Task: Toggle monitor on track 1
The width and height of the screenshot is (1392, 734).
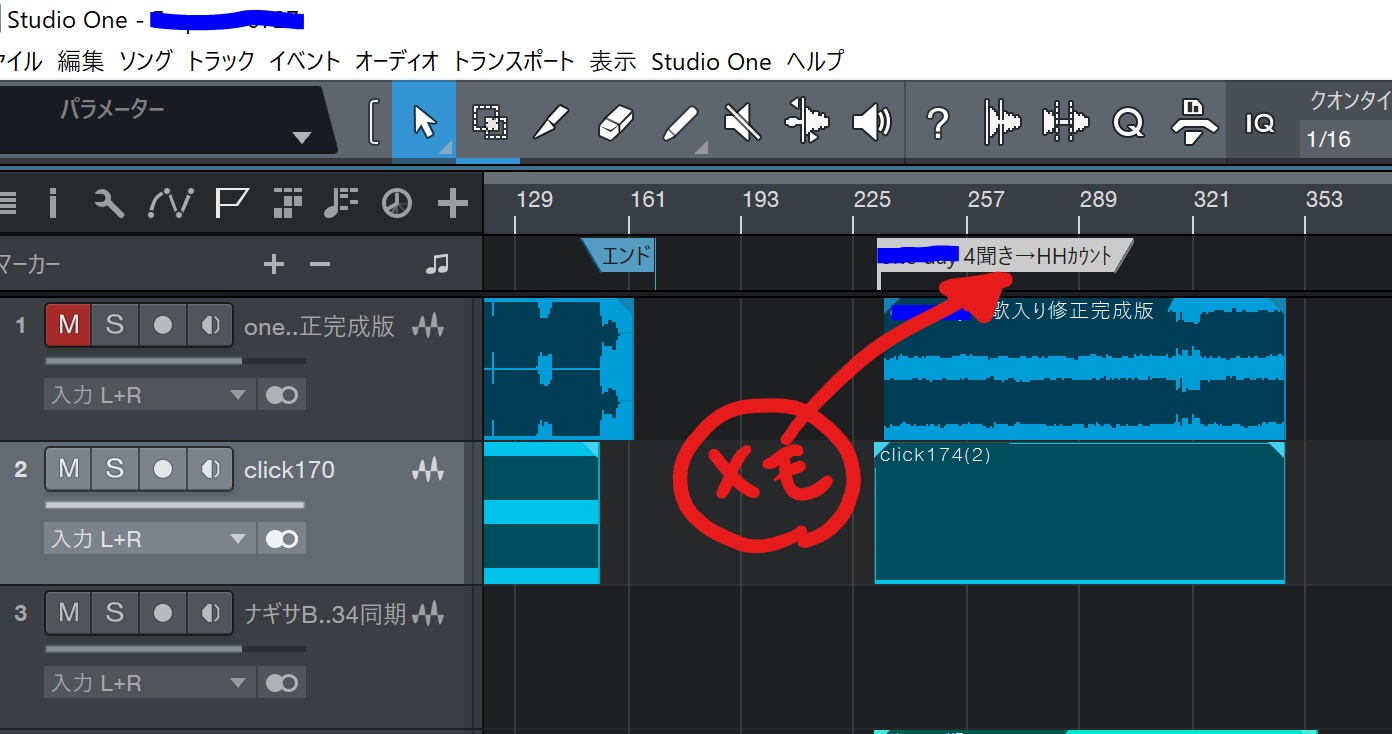Action: pos(210,325)
